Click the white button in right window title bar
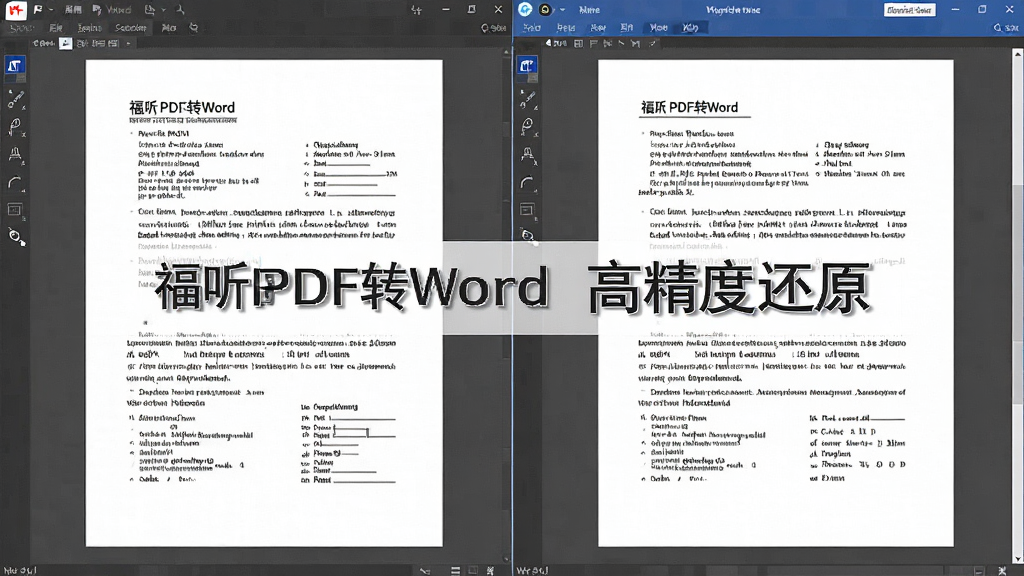 coord(909,10)
